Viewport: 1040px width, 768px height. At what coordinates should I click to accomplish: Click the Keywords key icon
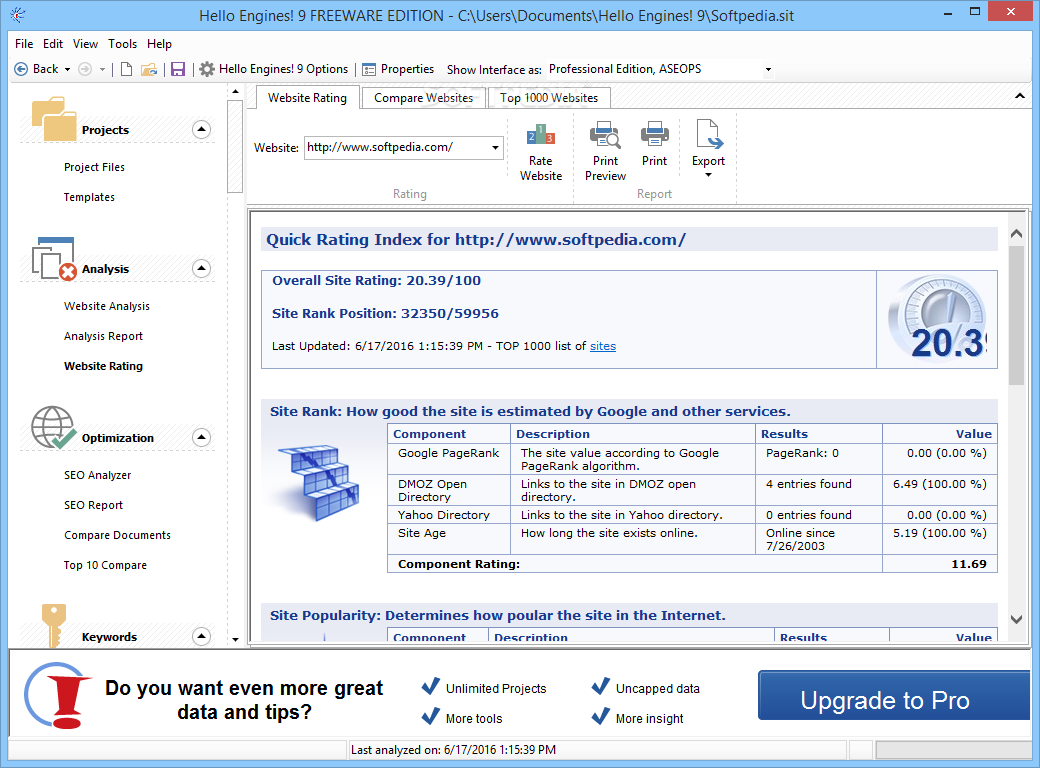pyautogui.click(x=54, y=625)
